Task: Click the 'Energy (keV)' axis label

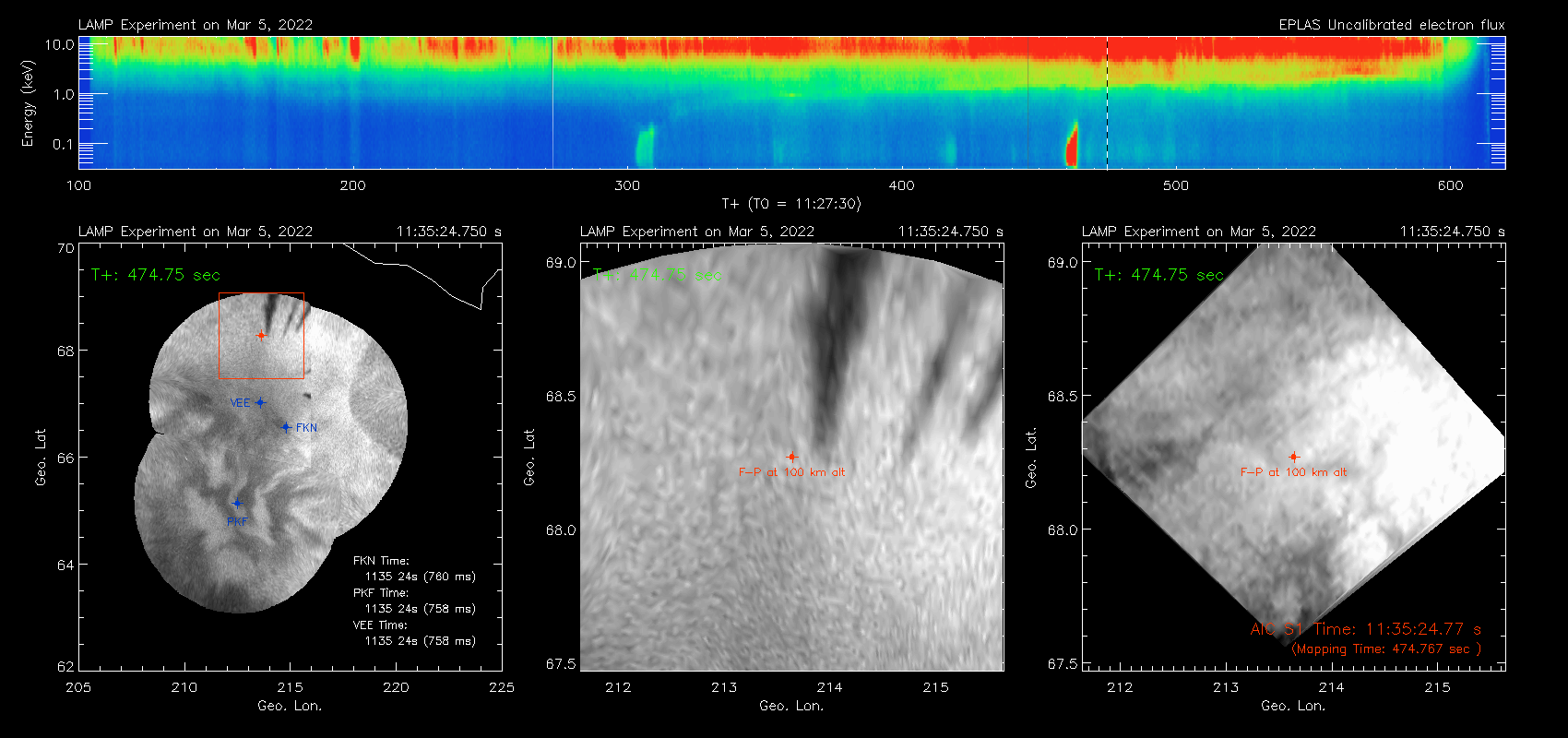Action: pos(28,103)
